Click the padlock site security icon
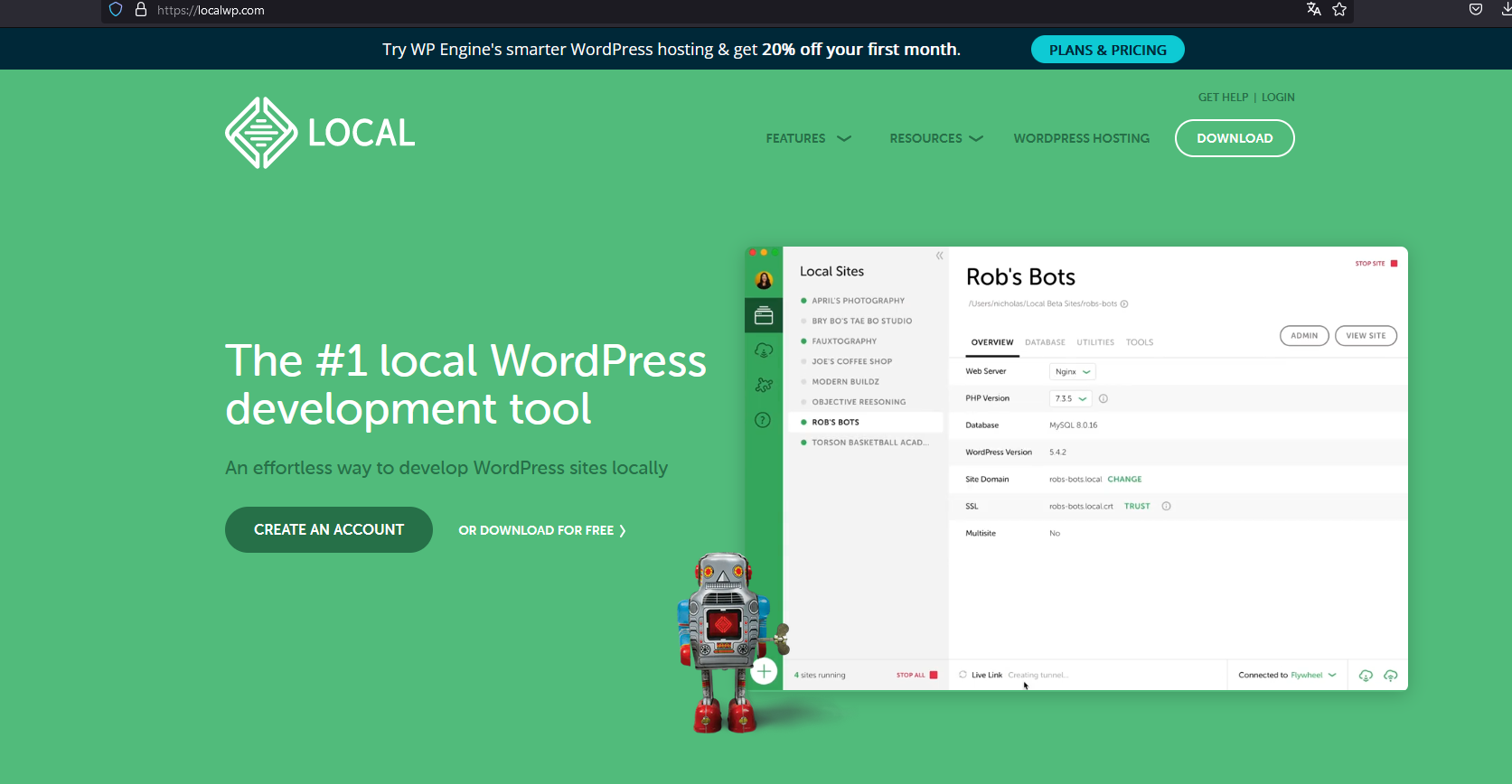The height and width of the screenshot is (784, 1512). coord(141,10)
